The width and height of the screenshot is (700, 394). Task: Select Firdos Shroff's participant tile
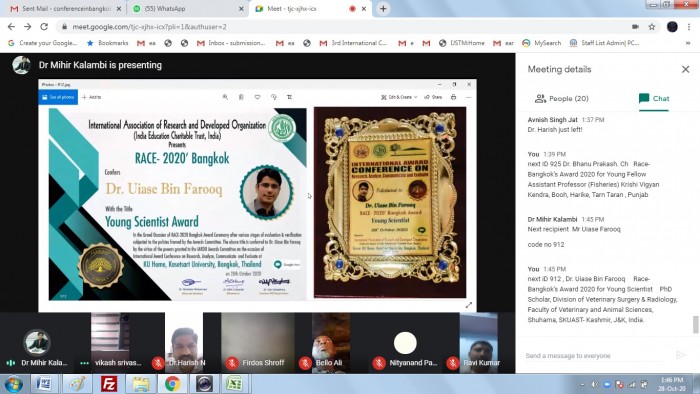(258, 343)
